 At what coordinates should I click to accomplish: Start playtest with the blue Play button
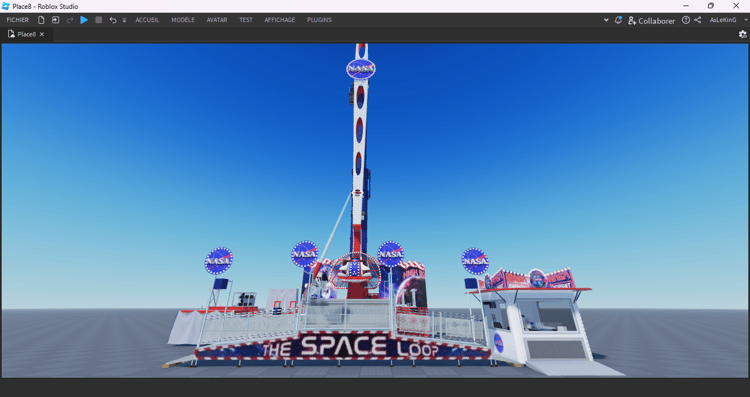coord(84,20)
